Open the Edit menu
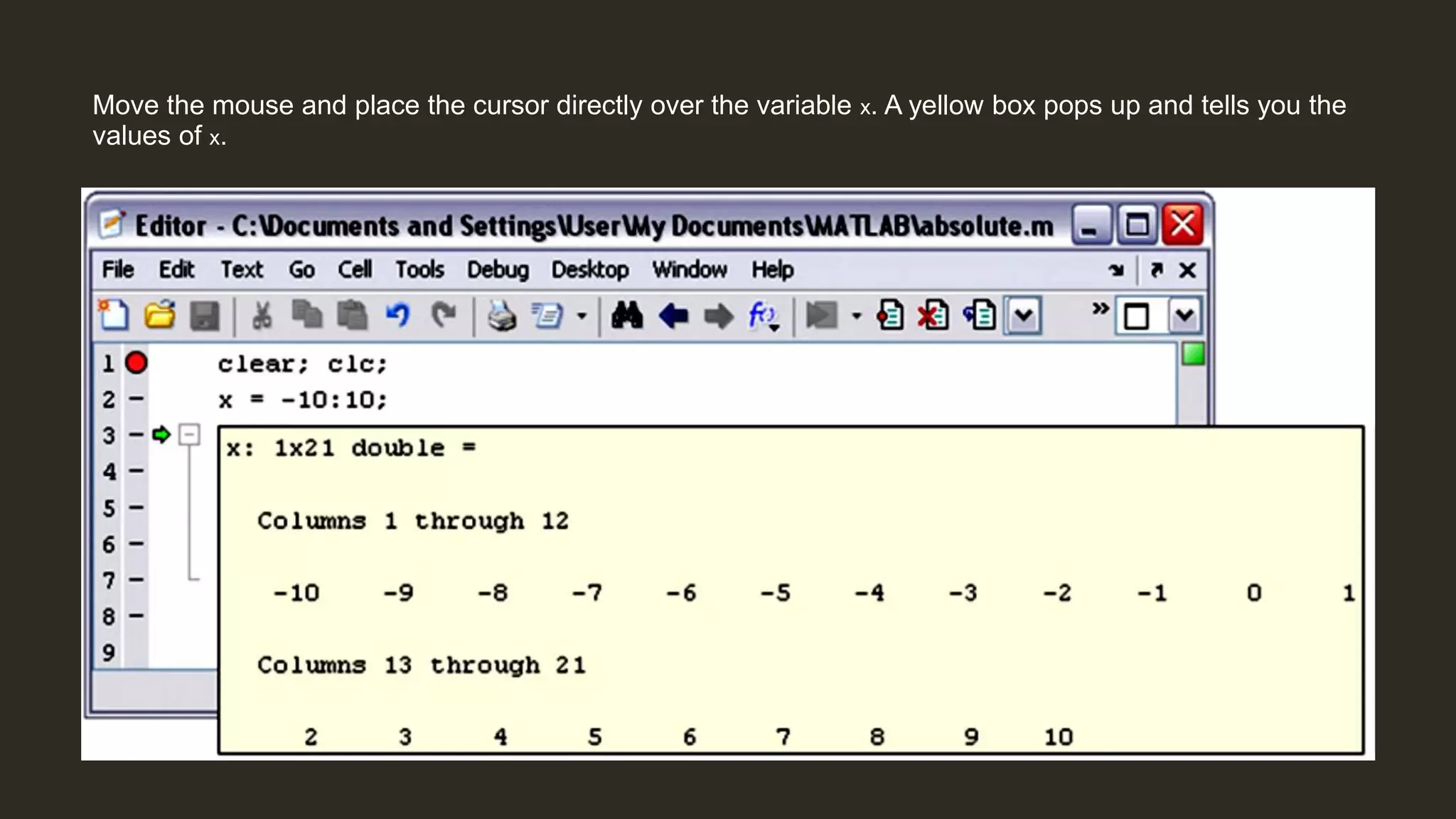1456x819 pixels. coord(176,269)
